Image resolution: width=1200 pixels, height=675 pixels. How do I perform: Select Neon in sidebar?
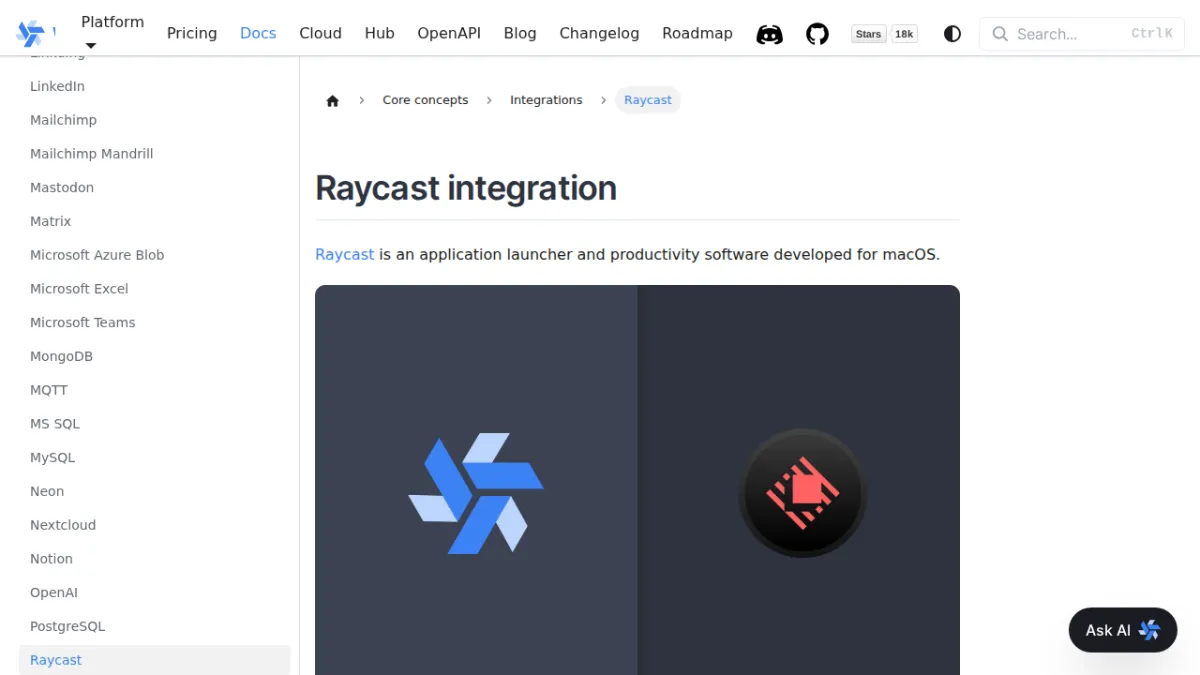point(47,491)
